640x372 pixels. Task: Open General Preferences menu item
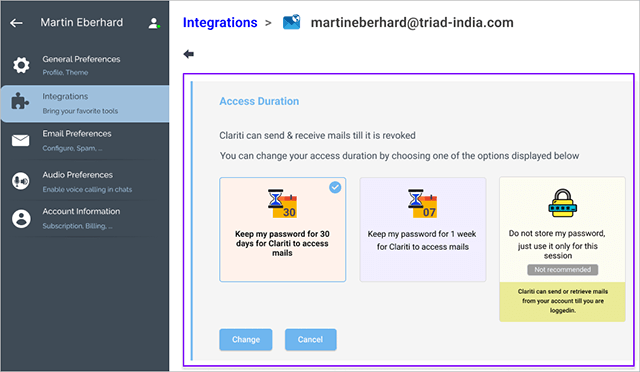pyautogui.click(x=85, y=65)
